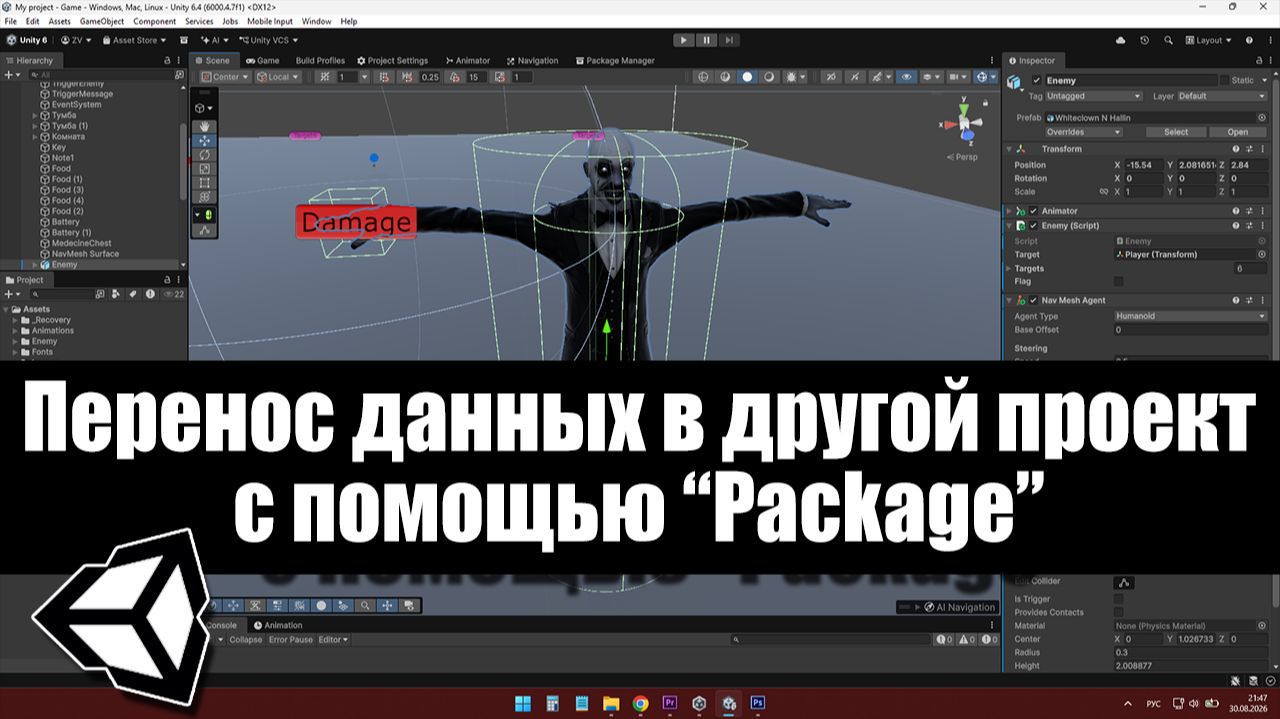
Task: Click the prefab Select button
Action: [x=1176, y=132]
